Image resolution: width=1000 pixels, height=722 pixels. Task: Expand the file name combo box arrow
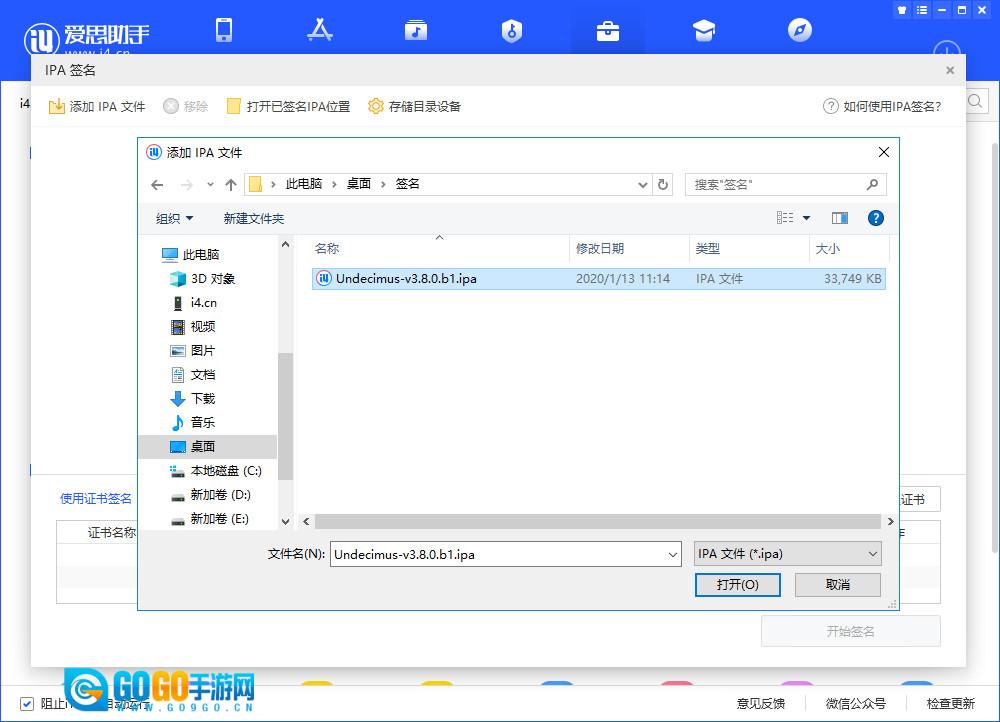(x=672, y=554)
